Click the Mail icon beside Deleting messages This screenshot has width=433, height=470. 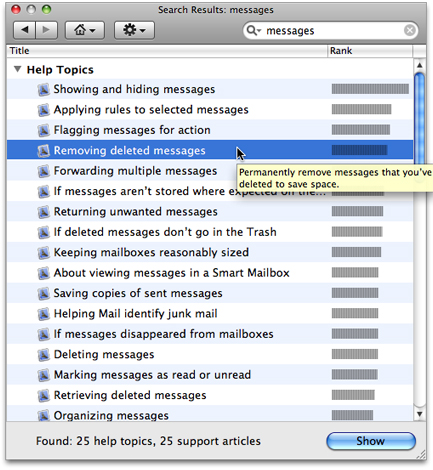point(43,354)
